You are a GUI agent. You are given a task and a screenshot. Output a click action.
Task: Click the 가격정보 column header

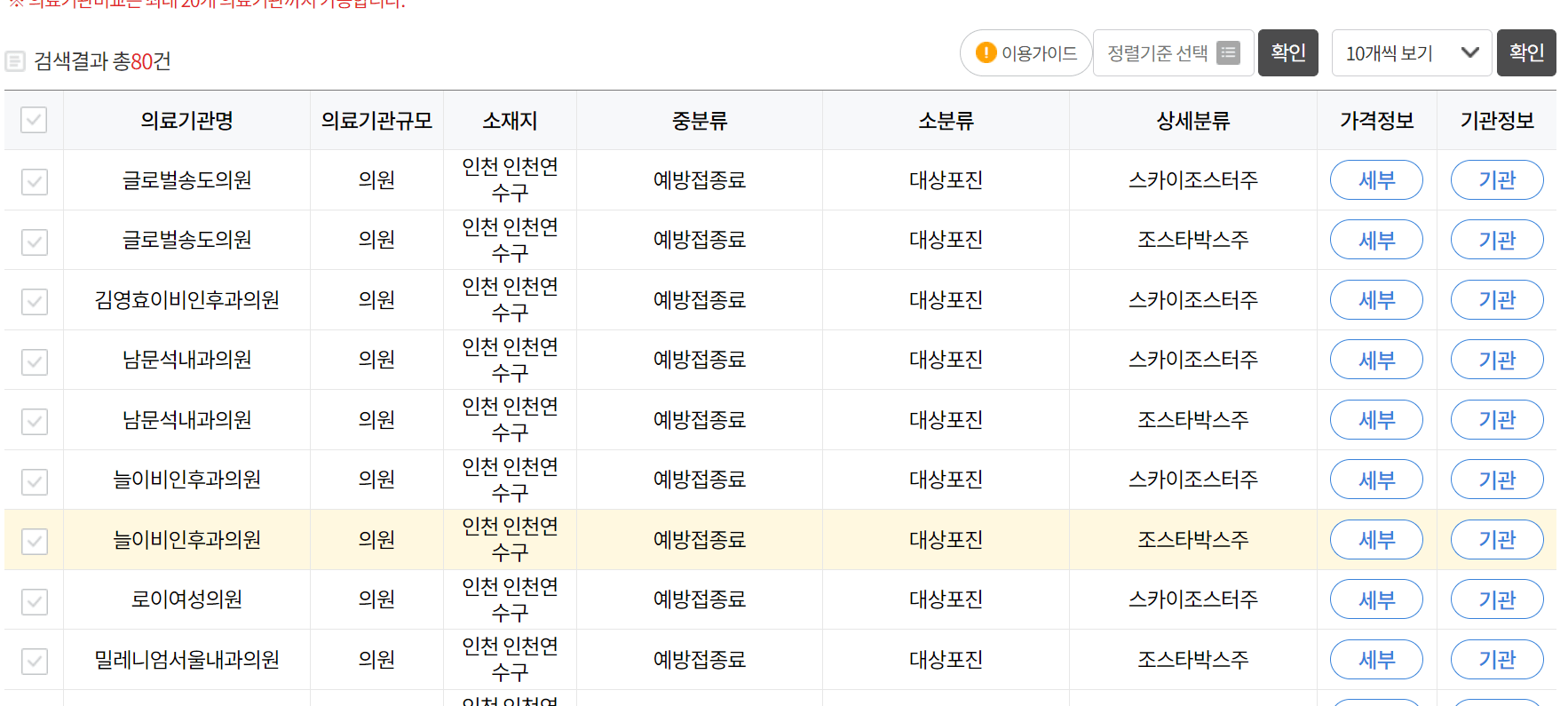click(1376, 121)
